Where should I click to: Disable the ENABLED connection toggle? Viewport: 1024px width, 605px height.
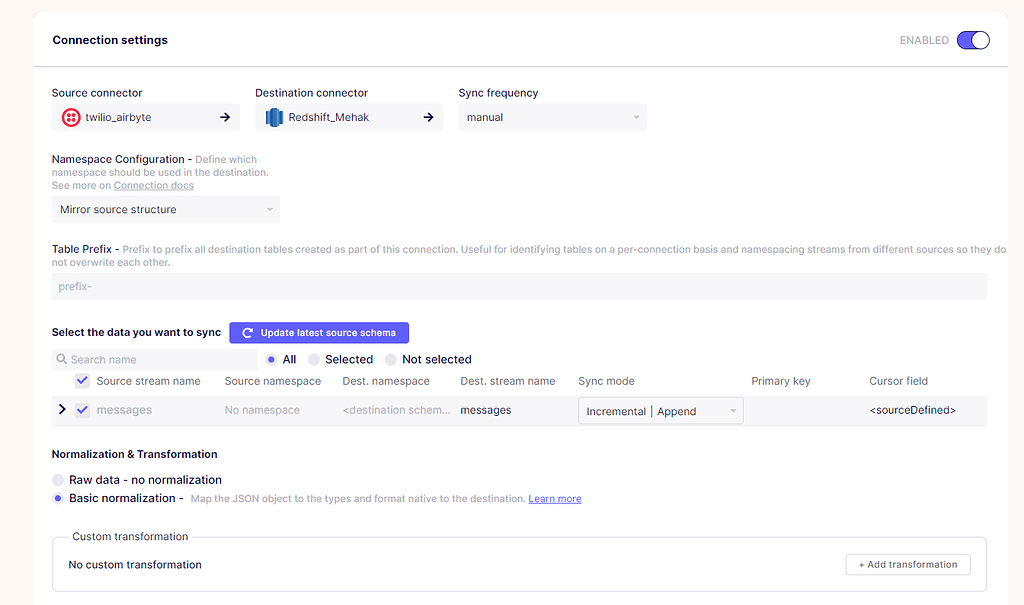(x=972, y=40)
